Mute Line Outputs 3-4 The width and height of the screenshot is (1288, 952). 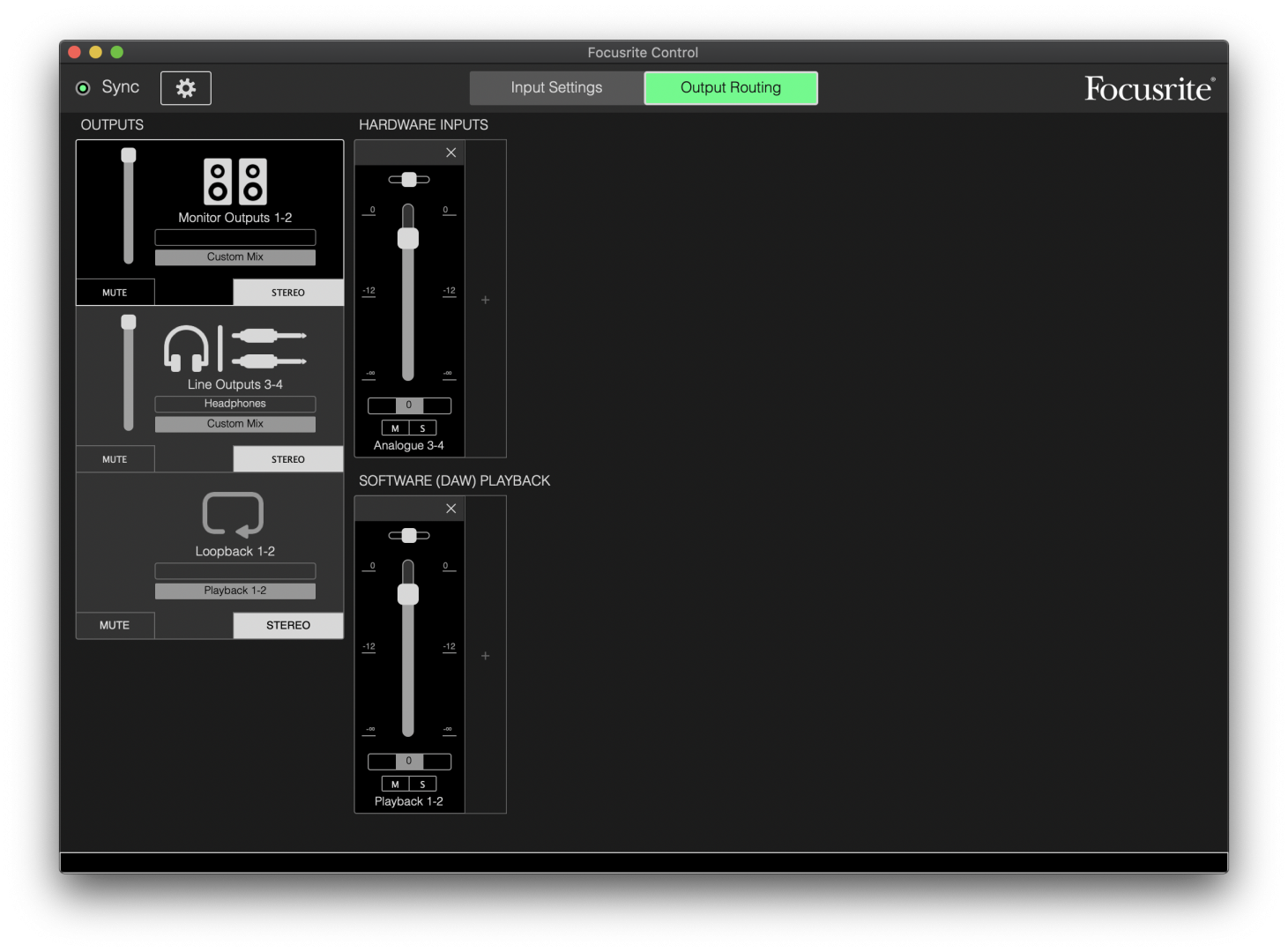coord(115,459)
